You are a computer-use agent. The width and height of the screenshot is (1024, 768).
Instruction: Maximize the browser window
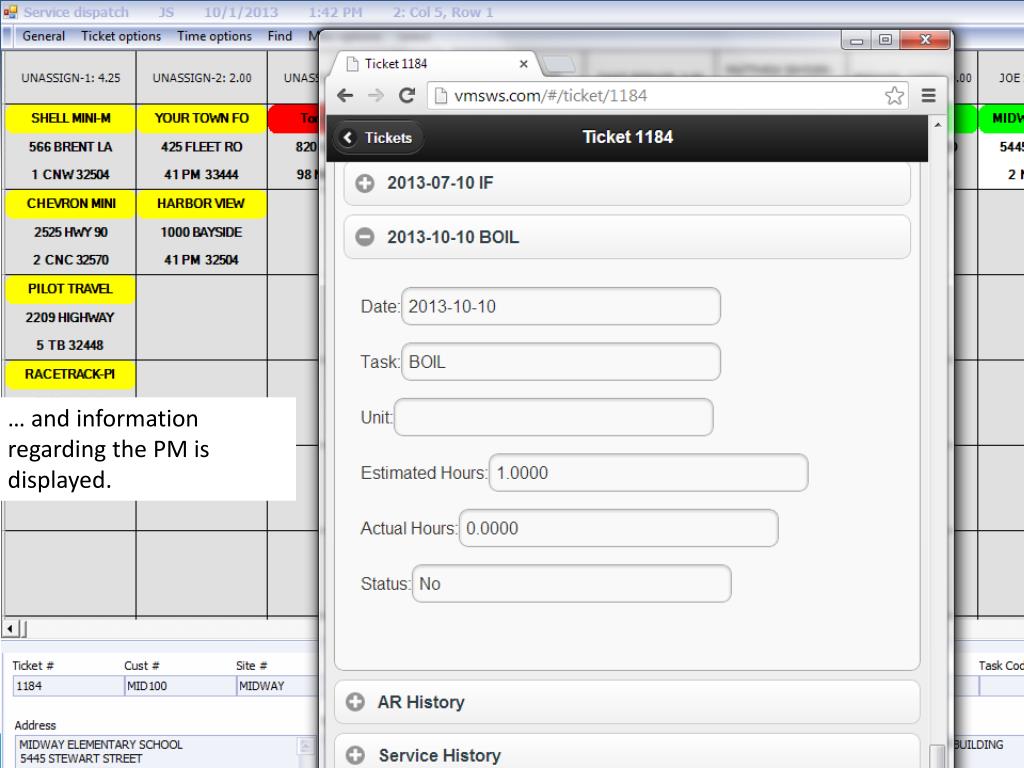click(886, 40)
